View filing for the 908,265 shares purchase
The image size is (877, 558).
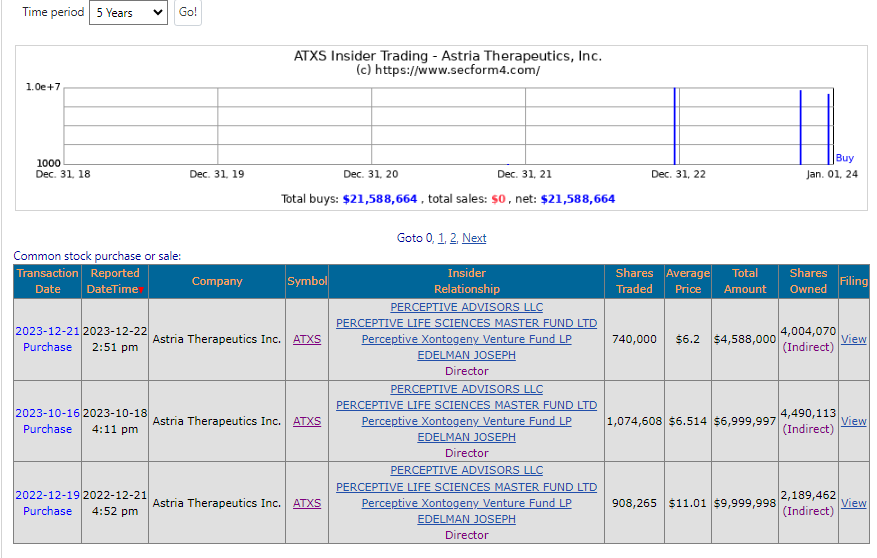point(854,503)
